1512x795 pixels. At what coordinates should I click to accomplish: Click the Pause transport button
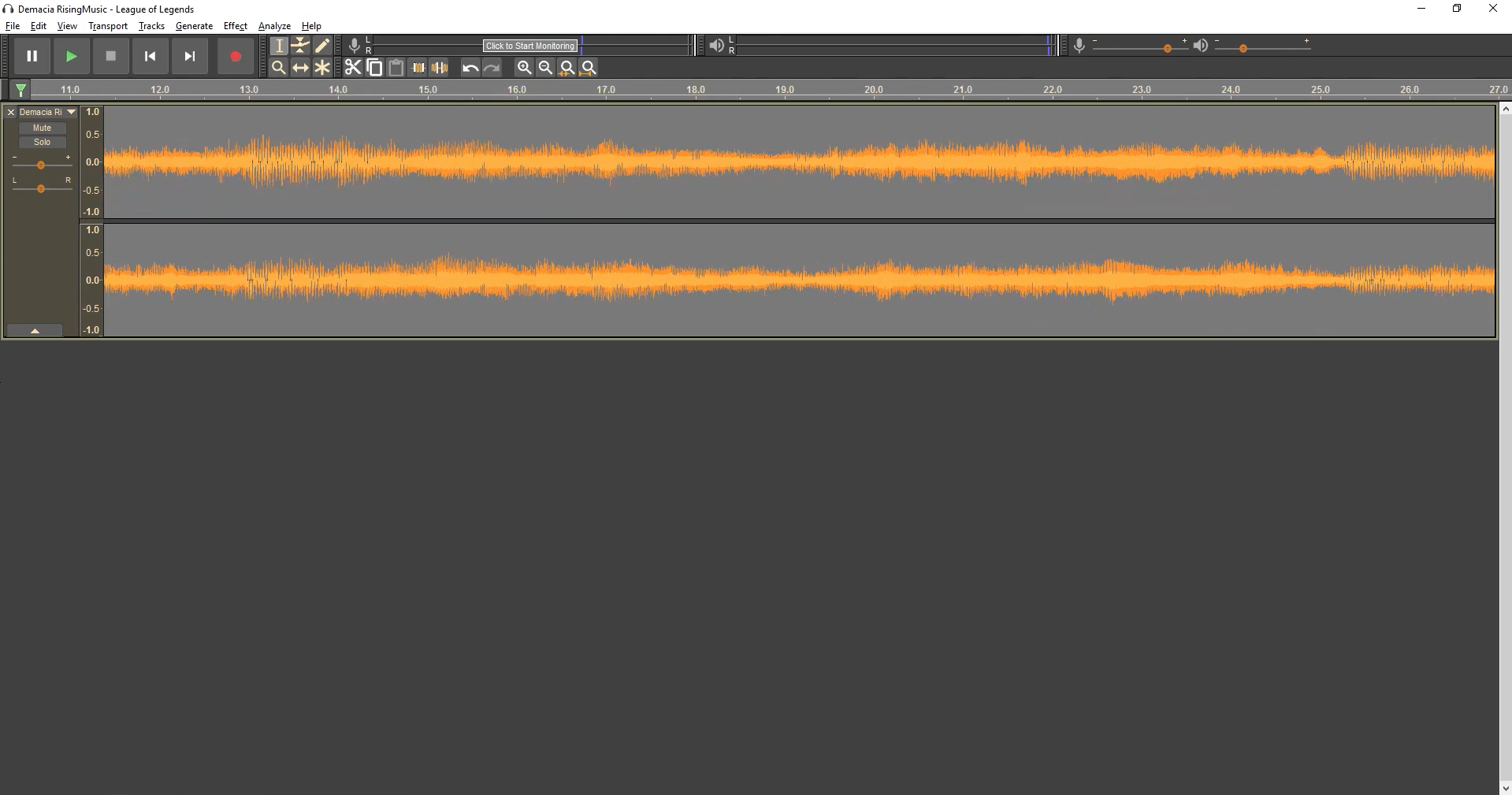point(32,56)
